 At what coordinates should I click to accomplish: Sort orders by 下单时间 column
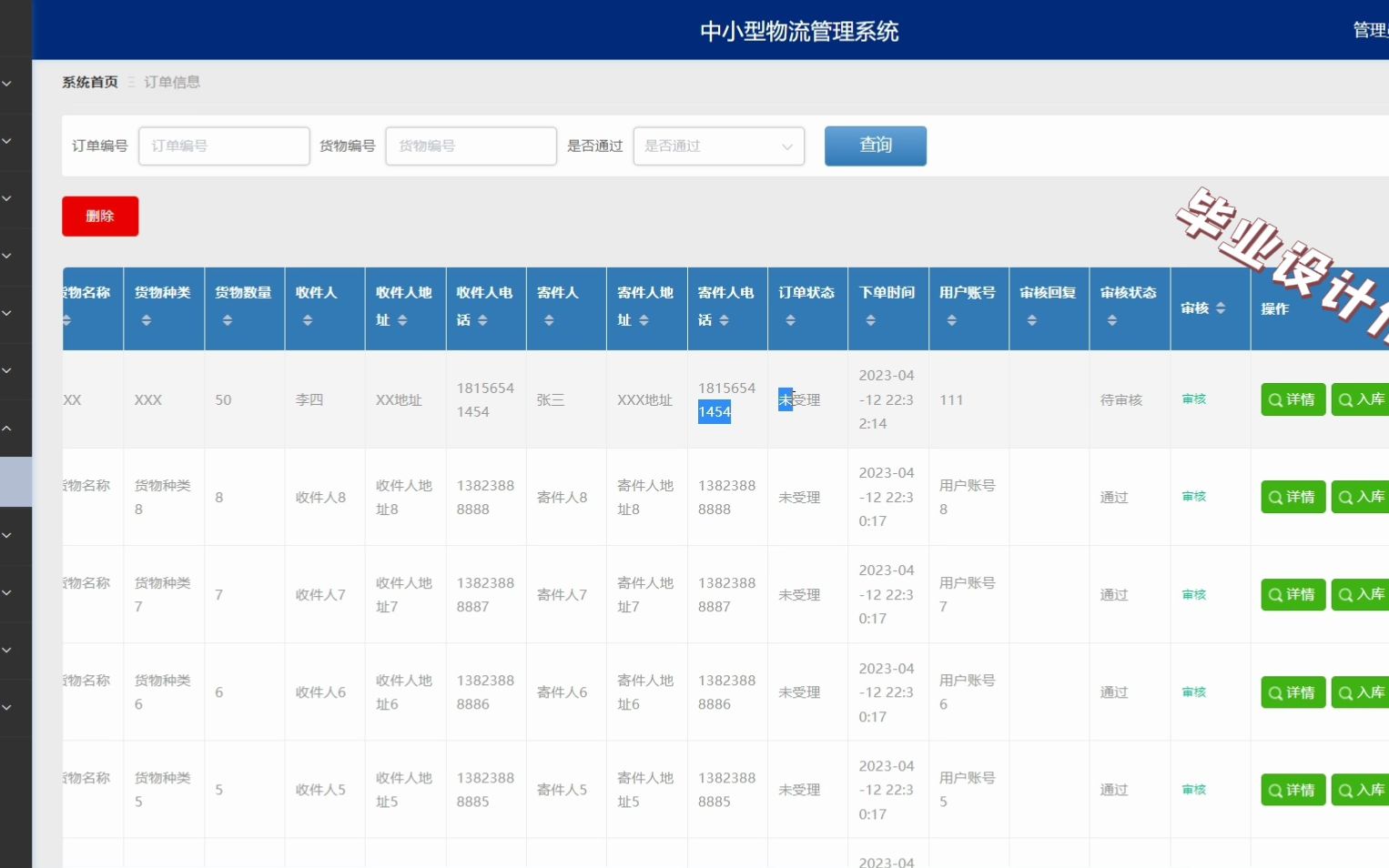point(871,319)
